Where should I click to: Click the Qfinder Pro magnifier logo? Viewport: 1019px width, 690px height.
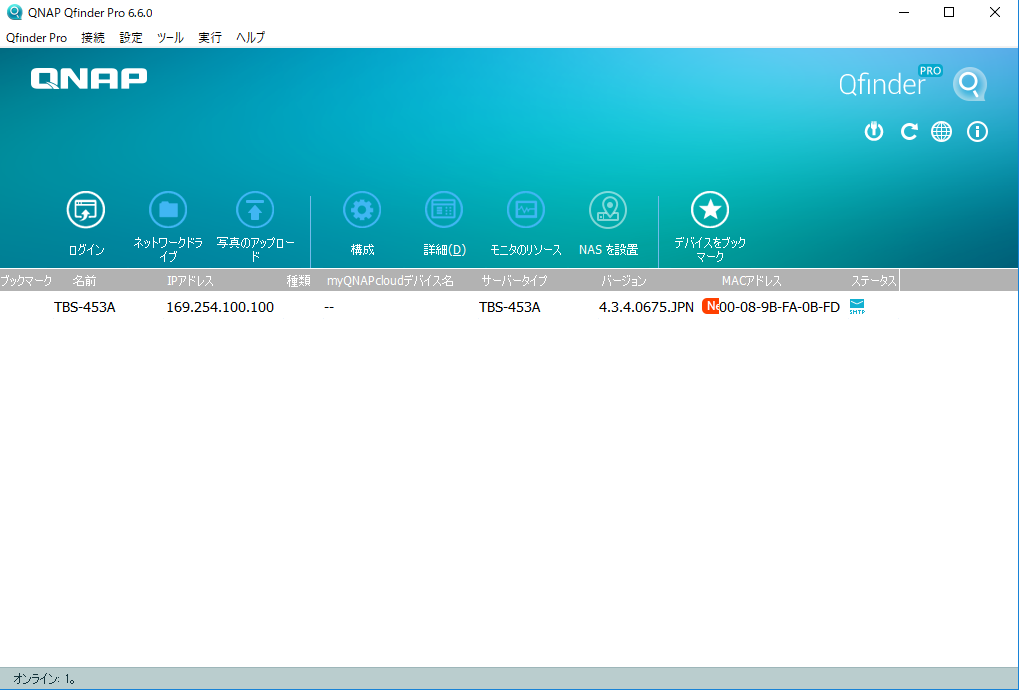[x=970, y=84]
